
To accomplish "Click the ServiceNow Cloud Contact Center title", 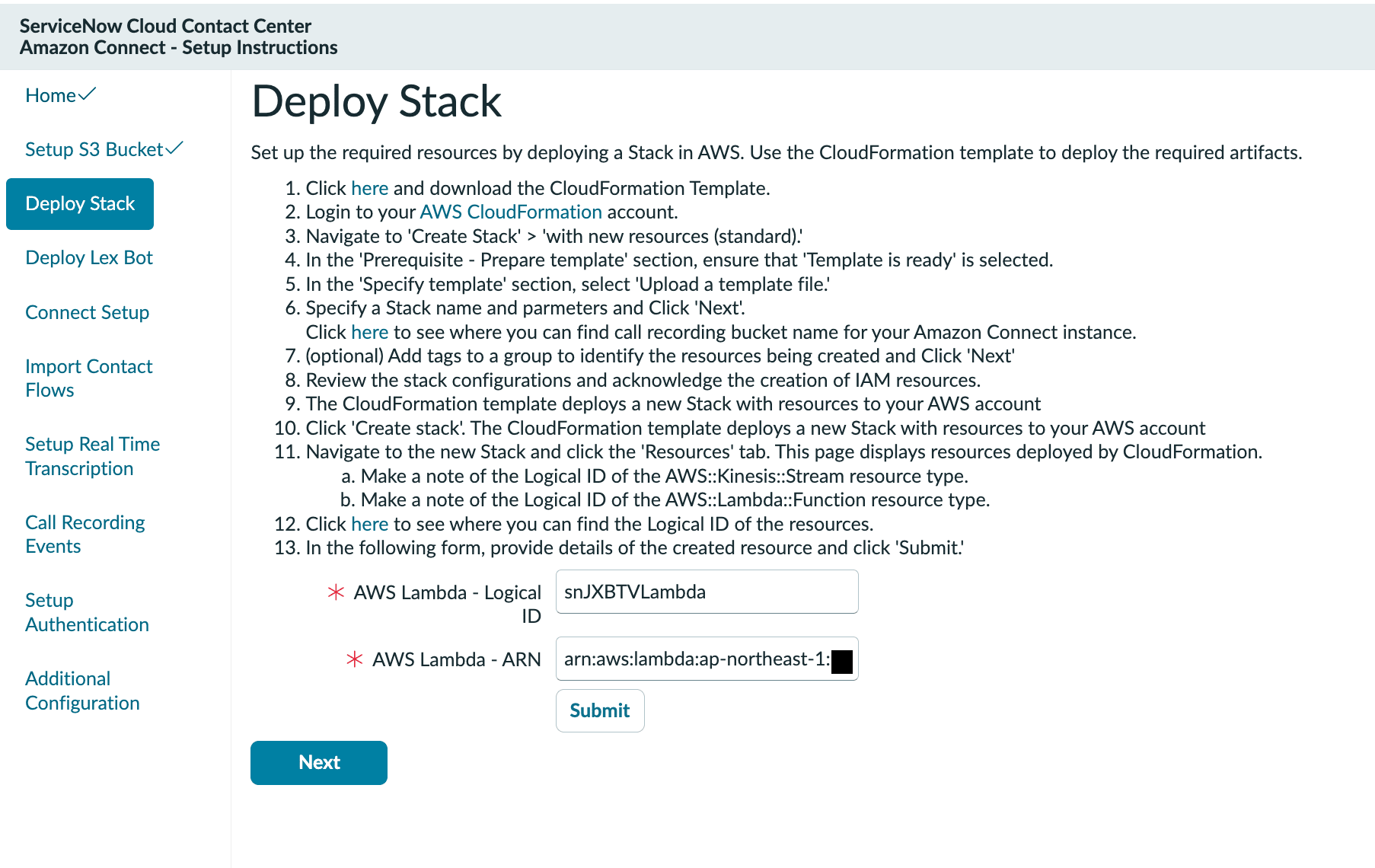I will (165, 26).
